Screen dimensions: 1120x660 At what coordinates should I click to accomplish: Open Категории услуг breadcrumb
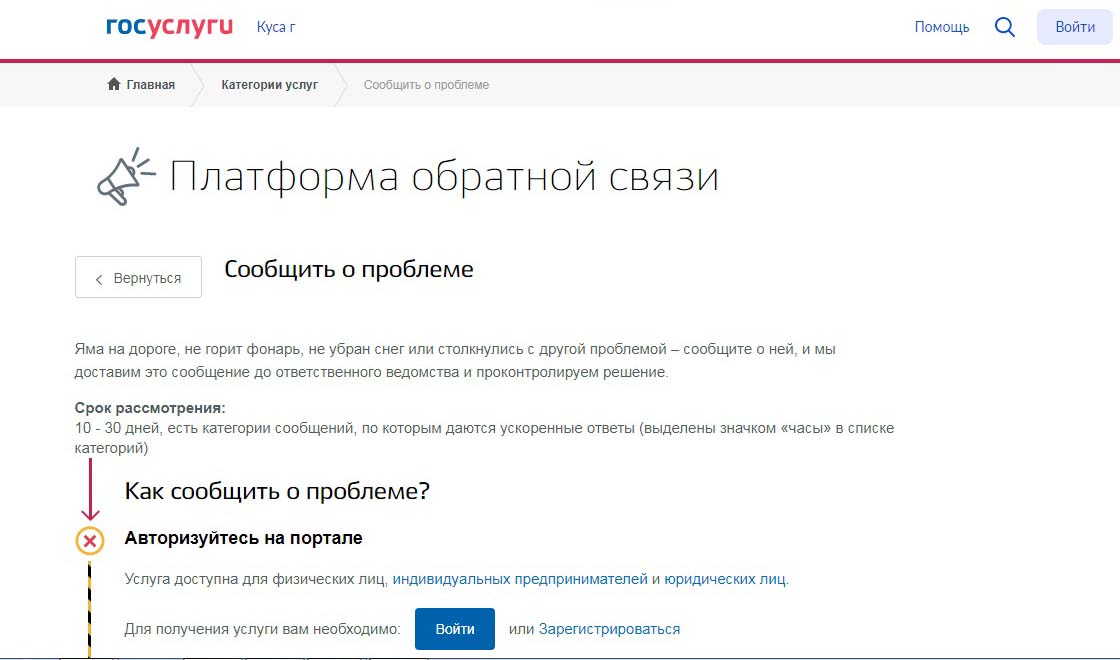(269, 84)
